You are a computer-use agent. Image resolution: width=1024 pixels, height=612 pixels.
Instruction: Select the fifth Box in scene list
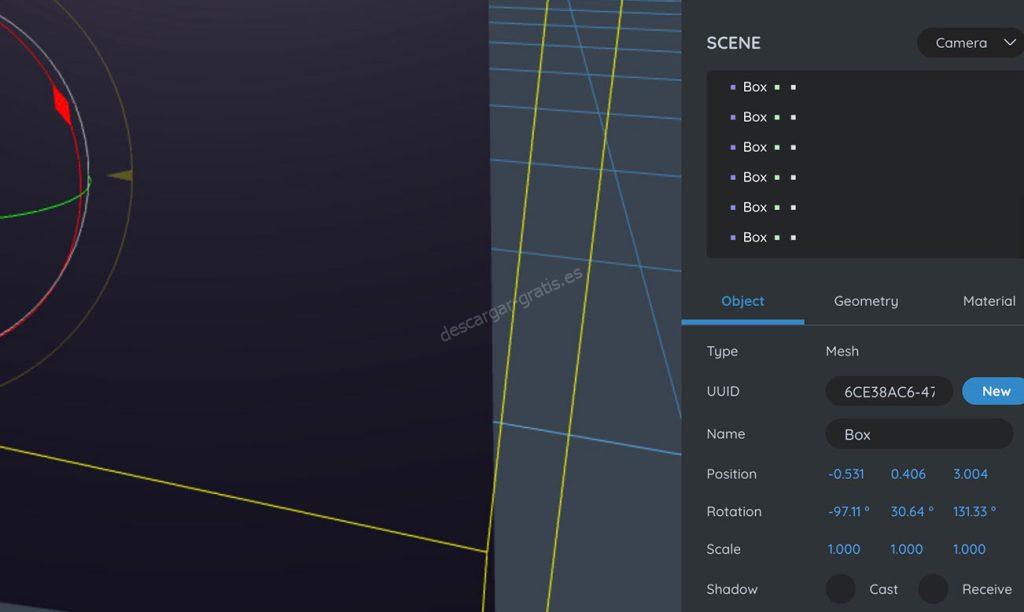[x=755, y=207]
